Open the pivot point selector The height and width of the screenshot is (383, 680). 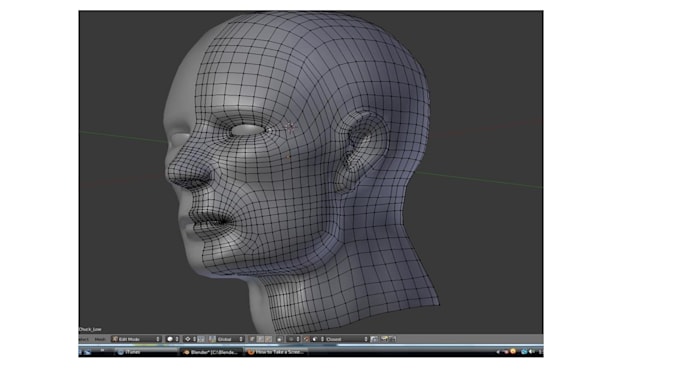[190, 339]
